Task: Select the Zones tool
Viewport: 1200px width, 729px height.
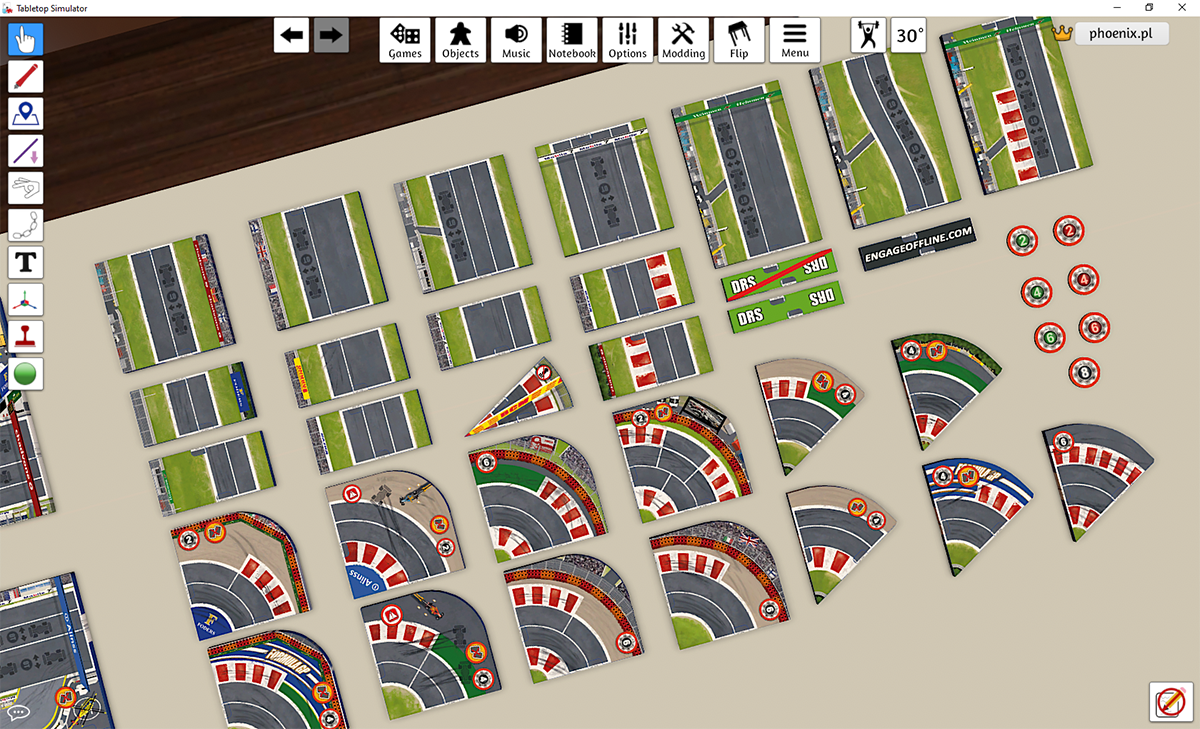Action: (26, 114)
